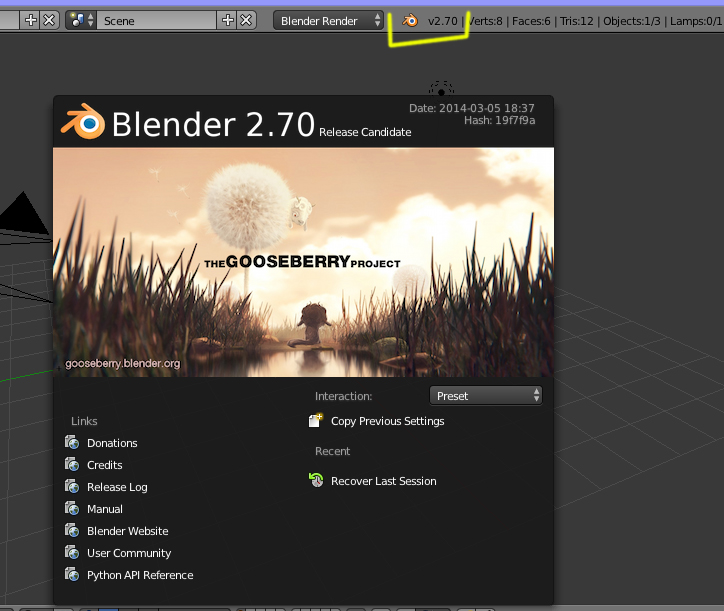Click the globe icon next to Credits

coord(72,464)
